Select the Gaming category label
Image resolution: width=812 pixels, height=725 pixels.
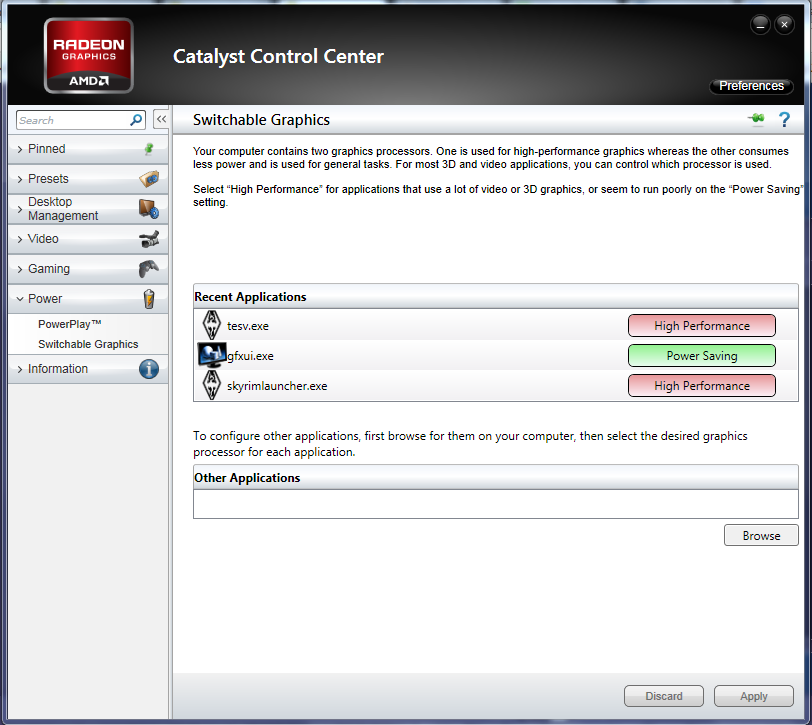(x=49, y=269)
